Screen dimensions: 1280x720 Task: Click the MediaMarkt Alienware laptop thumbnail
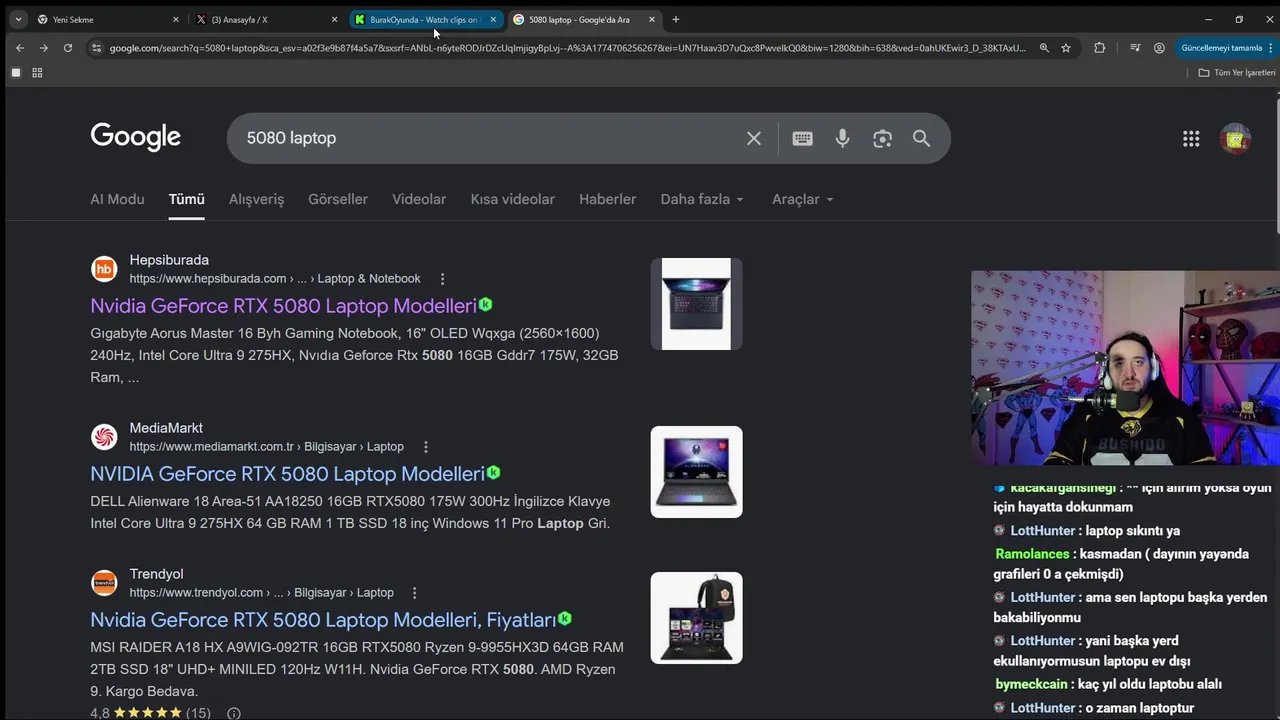(x=696, y=472)
